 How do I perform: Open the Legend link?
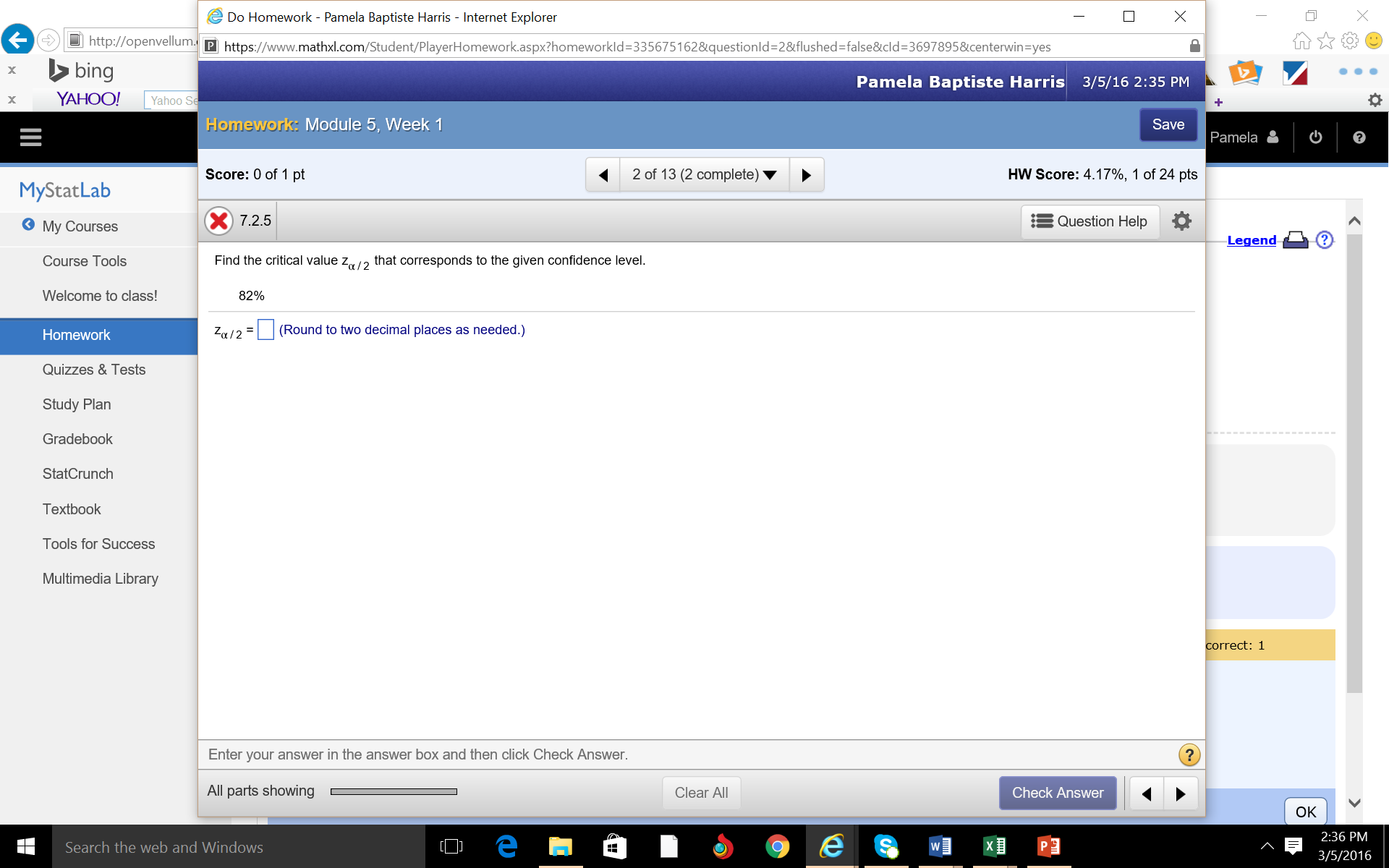click(1251, 240)
